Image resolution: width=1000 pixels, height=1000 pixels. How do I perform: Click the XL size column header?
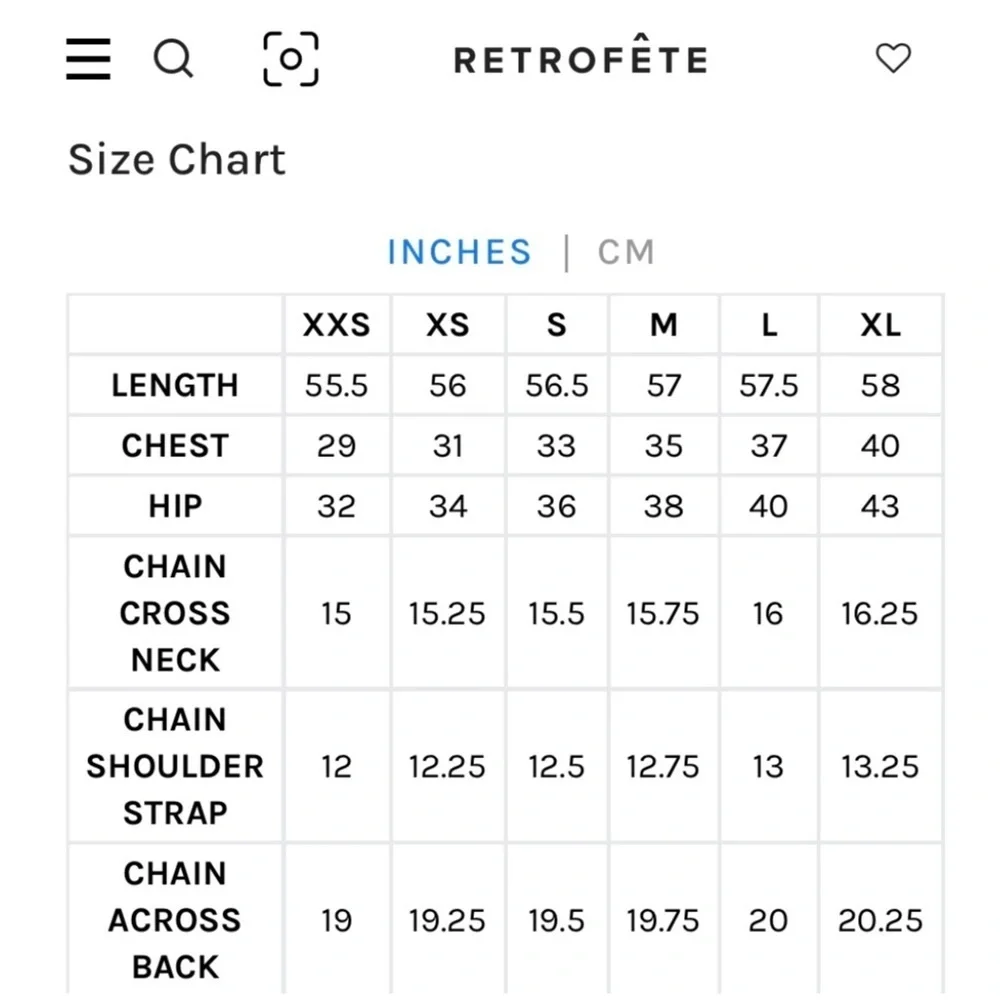click(x=880, y=325)
